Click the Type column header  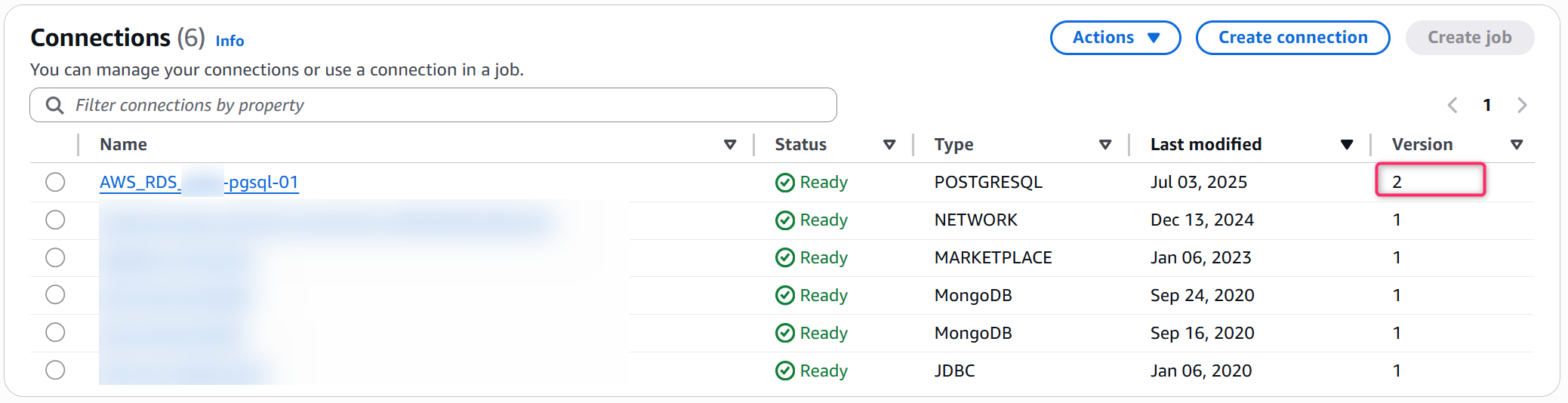pyautogui.click(x=953, y=144)
